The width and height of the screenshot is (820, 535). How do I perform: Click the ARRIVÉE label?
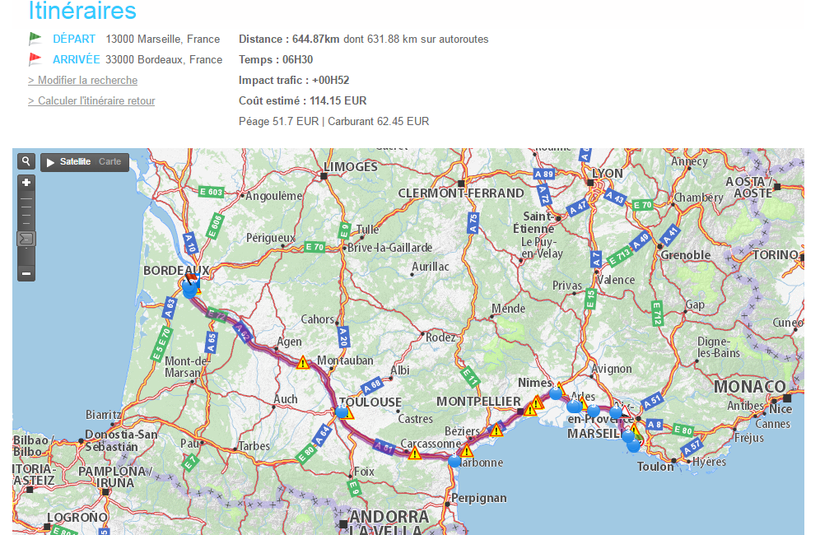coord(76,60)
